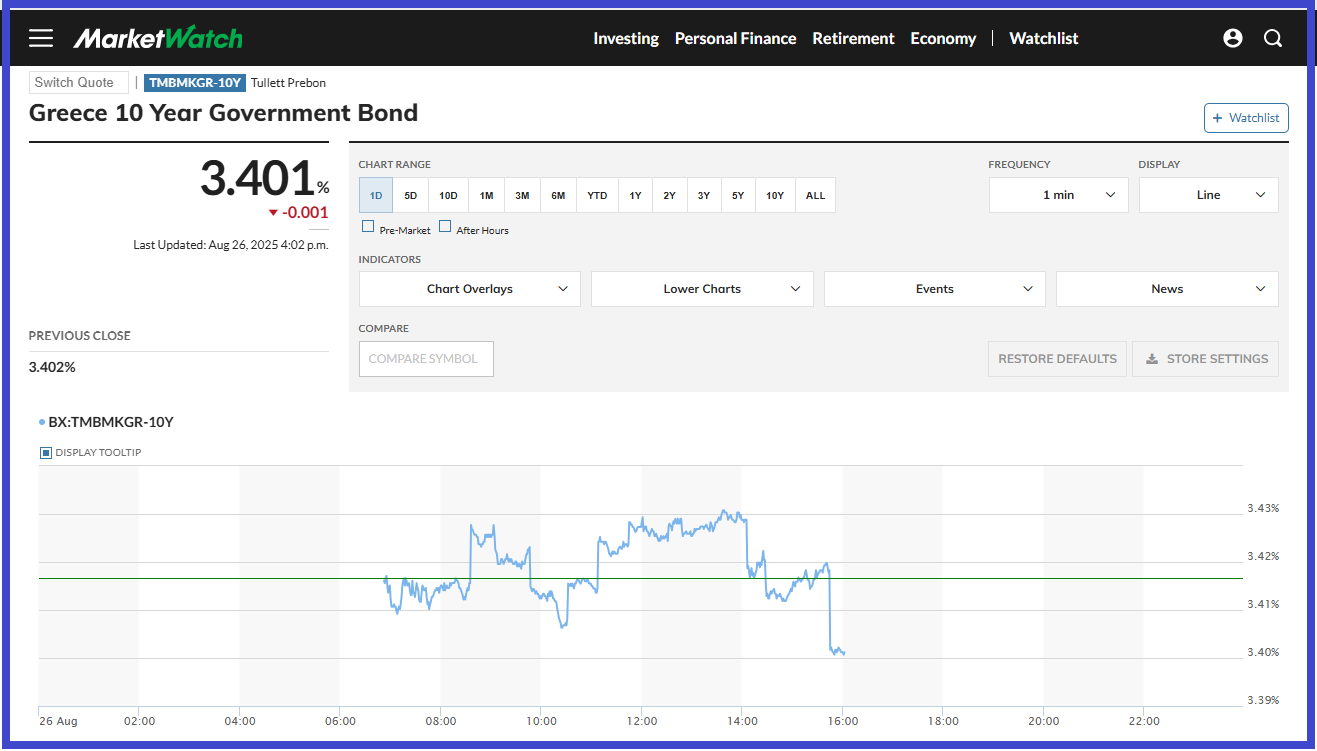1317x751 pixels.
Task: Click the search magnifier icon
Action: pos(1272,38)
